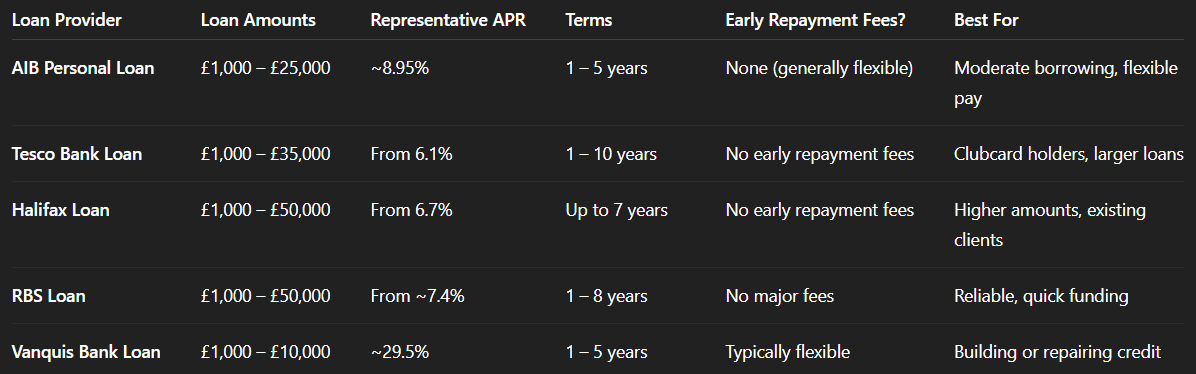Click the Tesco Bank Loan row title
The width and height of the screenshot is (1196, 374).
pyautogui.click(x=77, y=154)
